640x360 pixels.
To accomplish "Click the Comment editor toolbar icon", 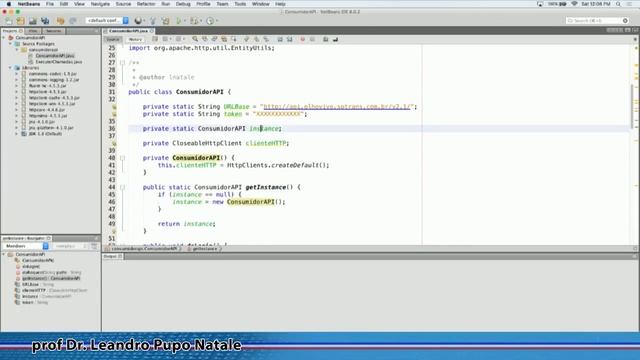I will click(326, 39).
